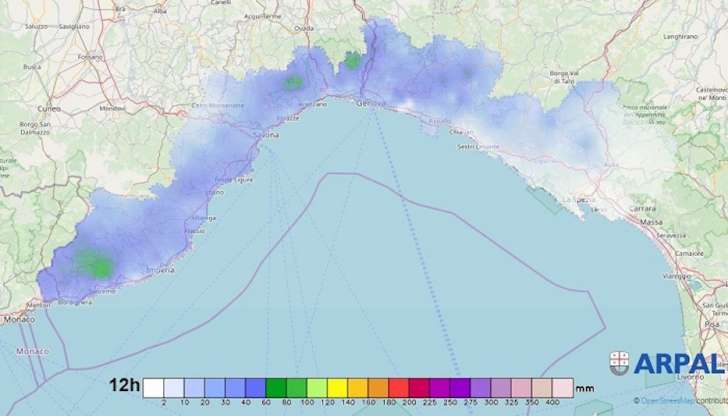Screen dimensions: 728x416
Task: Click the Camaiore town label
Action: point(689,254)
